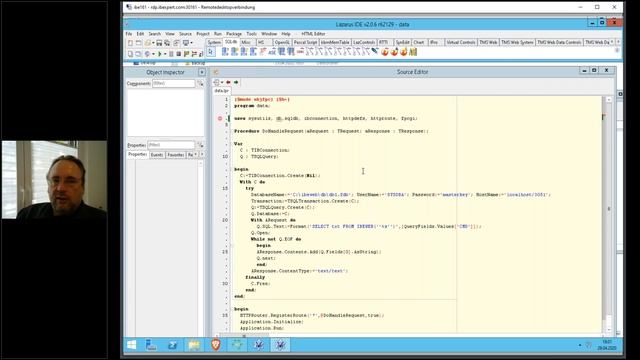Select the data.lpr editor tab
This screenshot has height=360, width=640.
coord(222,91)
